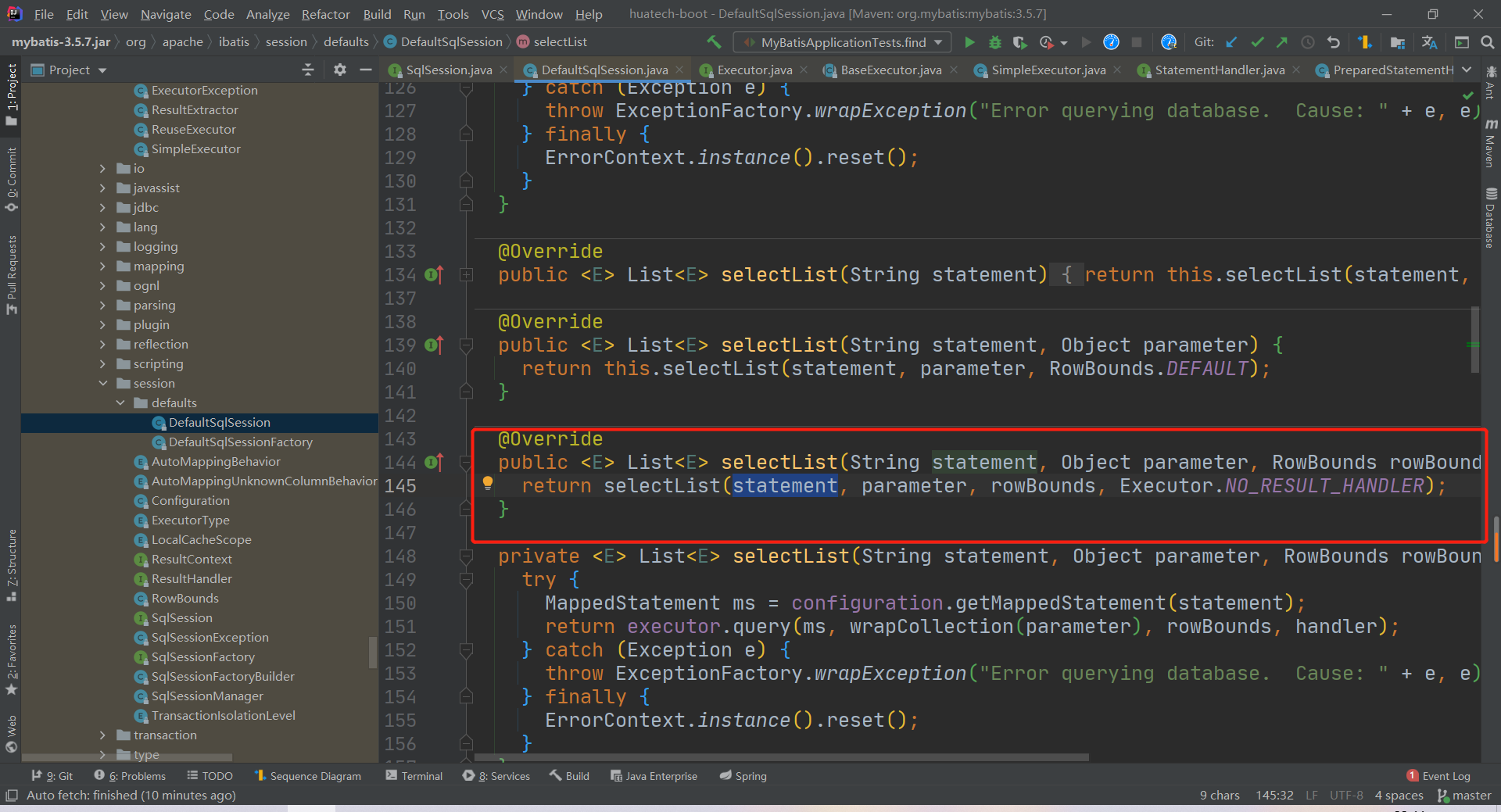
Task: Click the Git push arrow icon
Action: 1282,42
